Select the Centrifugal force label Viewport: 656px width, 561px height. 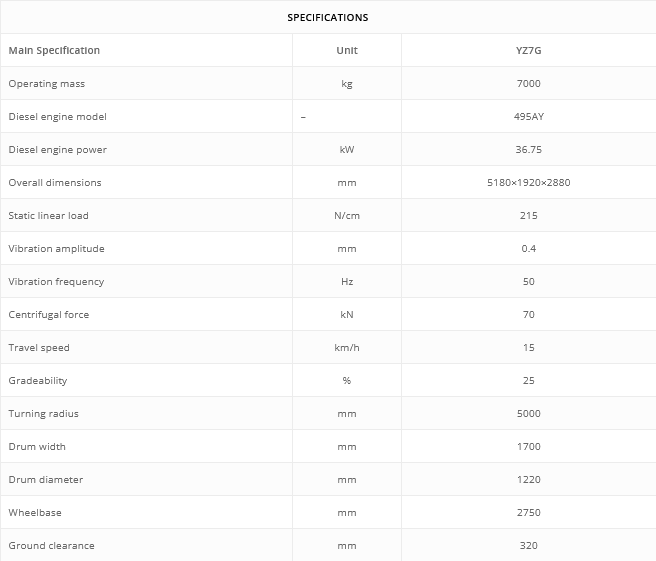point(49,315)
